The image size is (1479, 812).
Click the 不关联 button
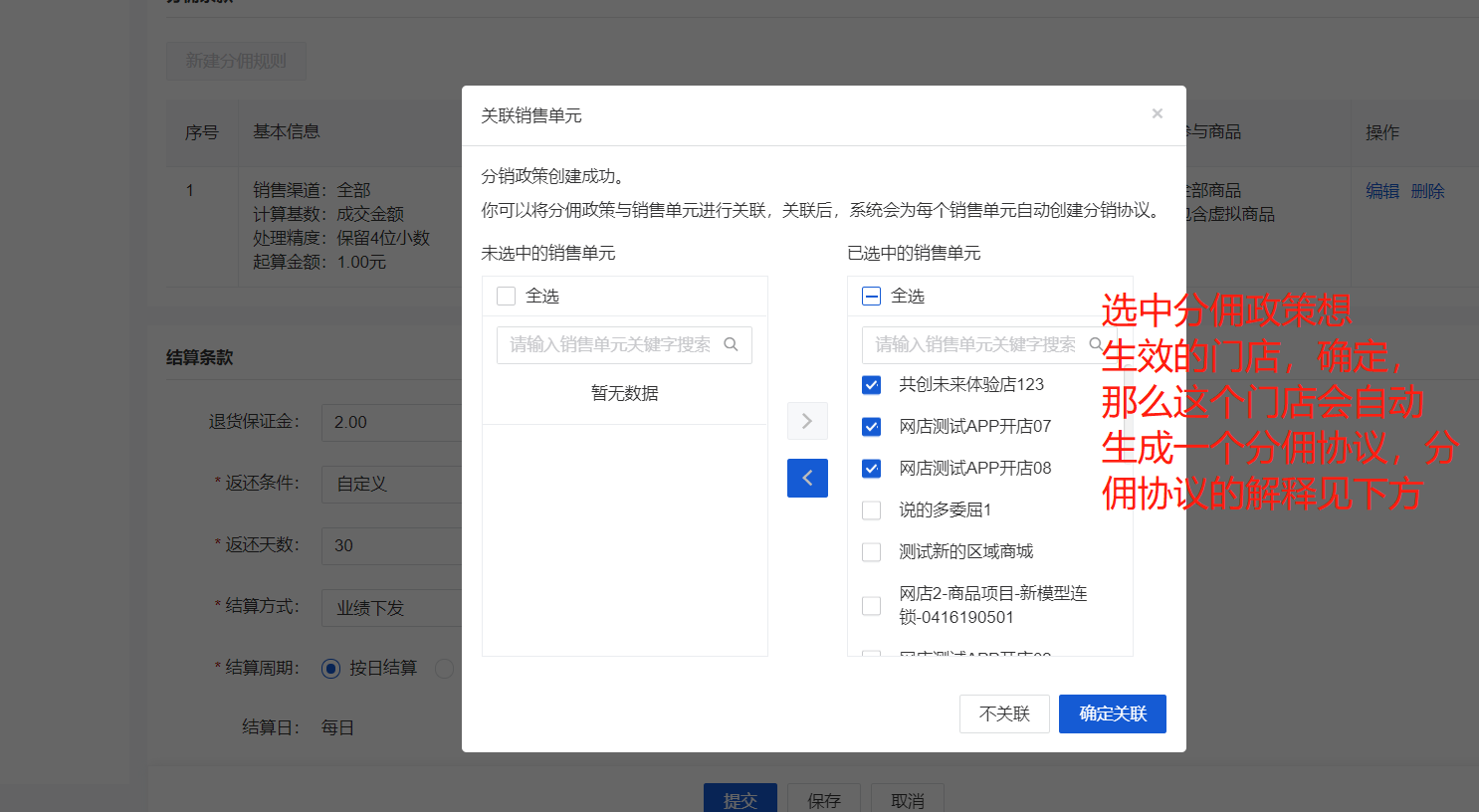point(1003,713)
